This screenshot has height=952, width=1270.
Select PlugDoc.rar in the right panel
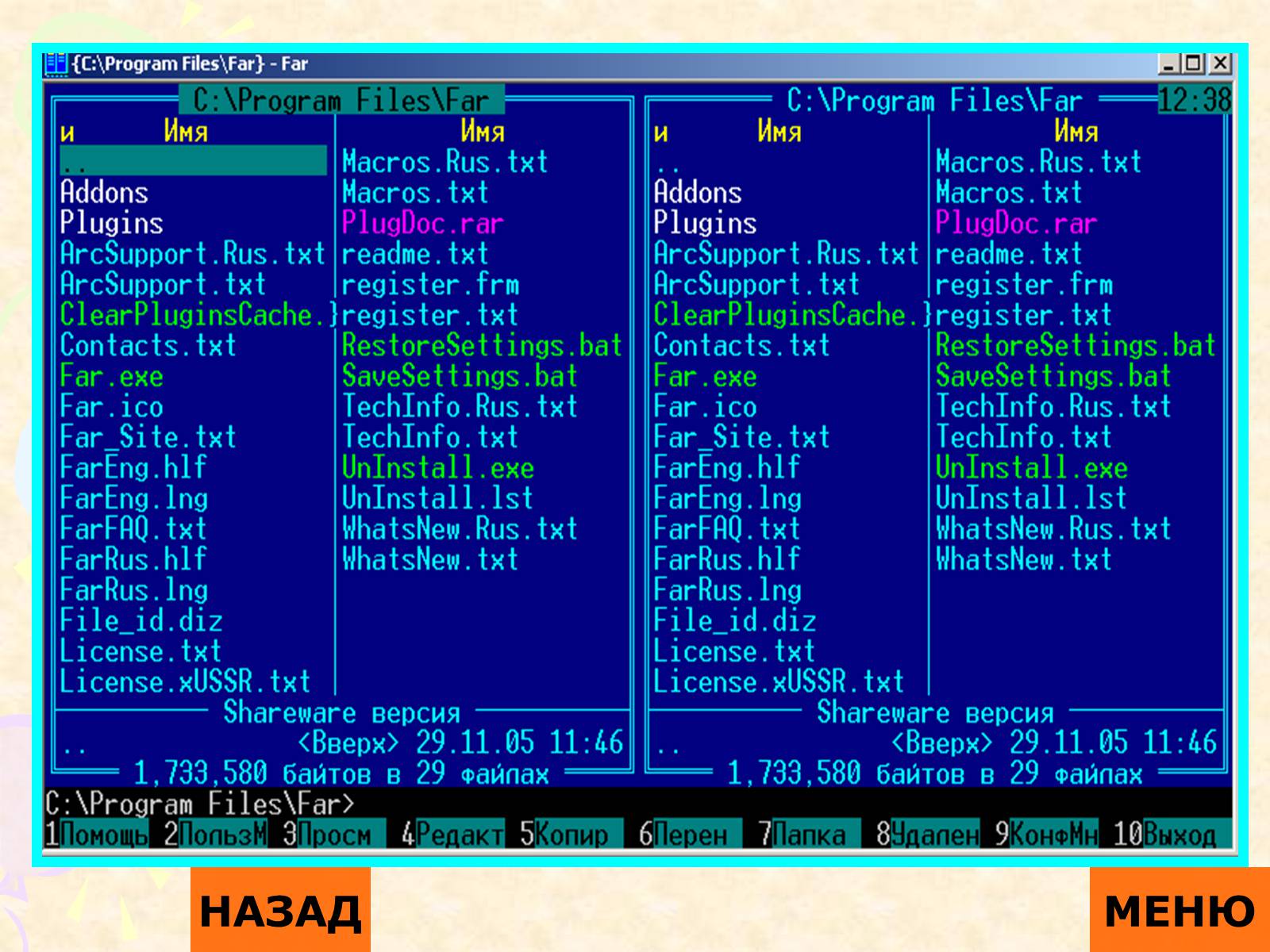[x=1016, y=223]
